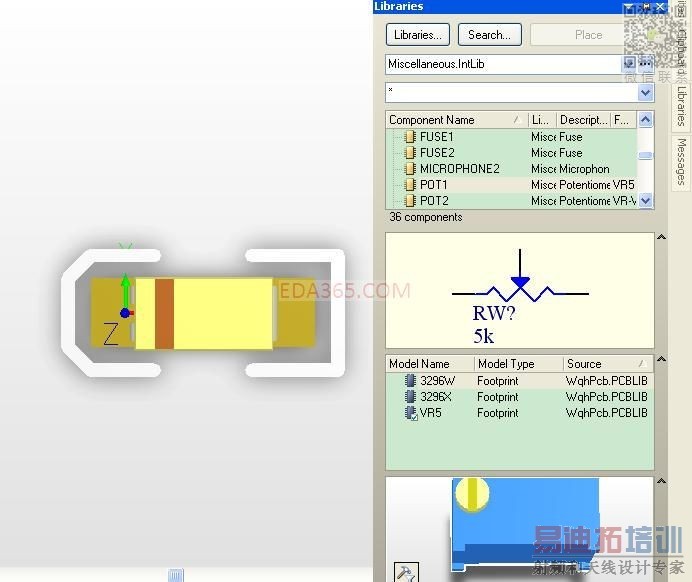Viewport: 692px width, 582px height.
Task: Select the 3296X footprint model
Action: 519,397
